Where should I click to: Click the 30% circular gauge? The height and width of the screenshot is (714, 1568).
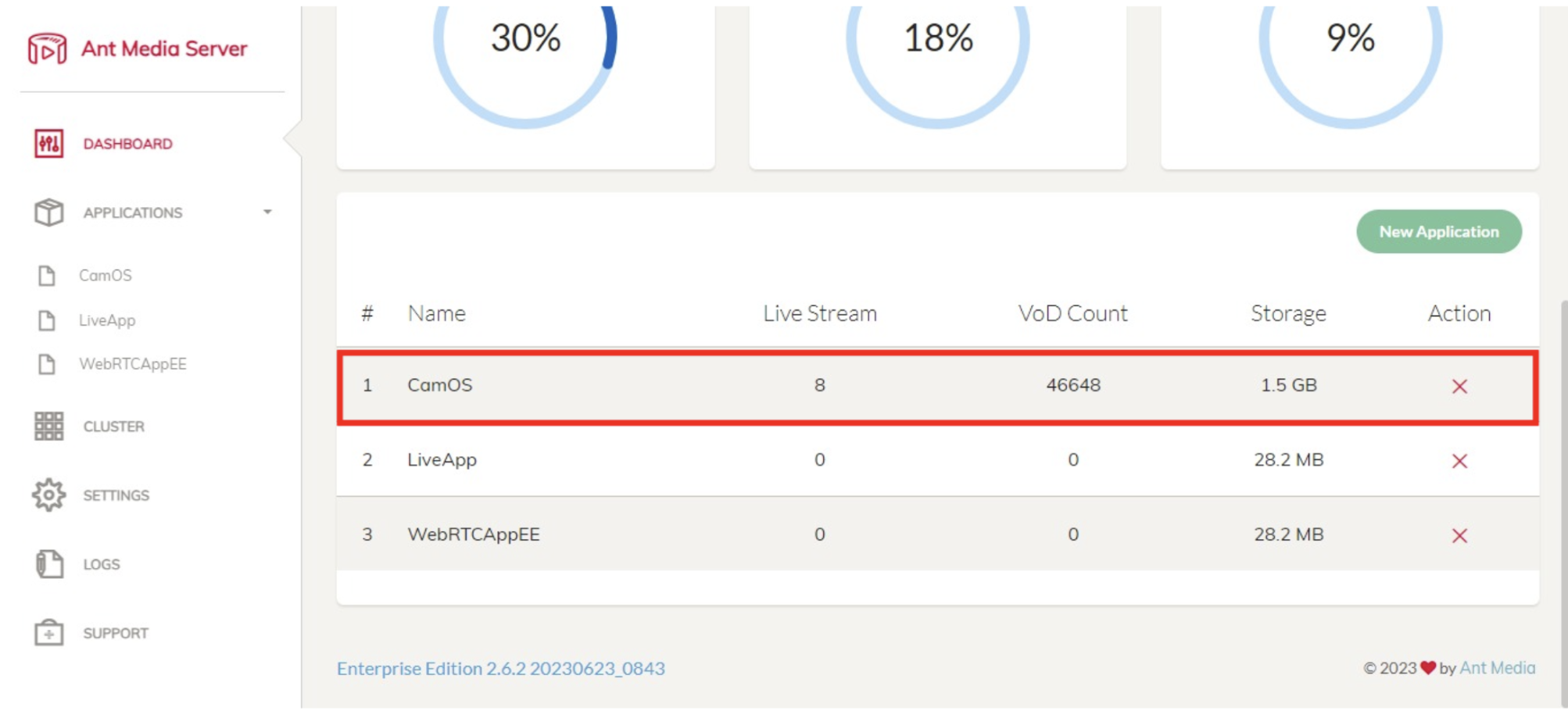pos(525,39)
